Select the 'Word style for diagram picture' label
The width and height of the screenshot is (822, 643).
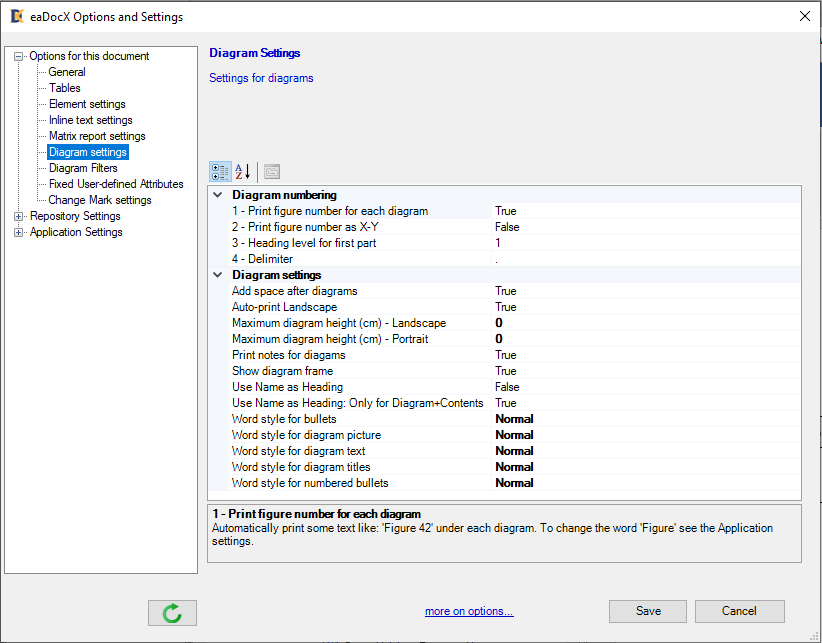point(307,435)
